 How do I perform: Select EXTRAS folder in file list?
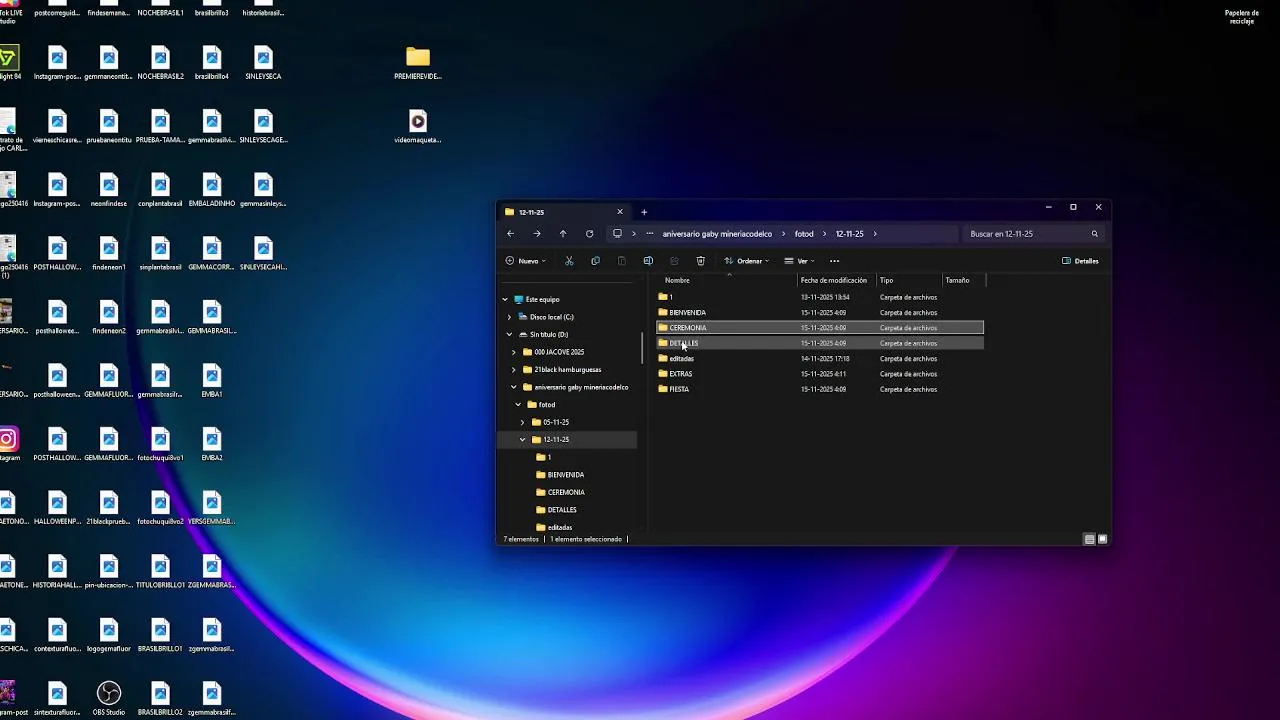click(x=820, y=374)
